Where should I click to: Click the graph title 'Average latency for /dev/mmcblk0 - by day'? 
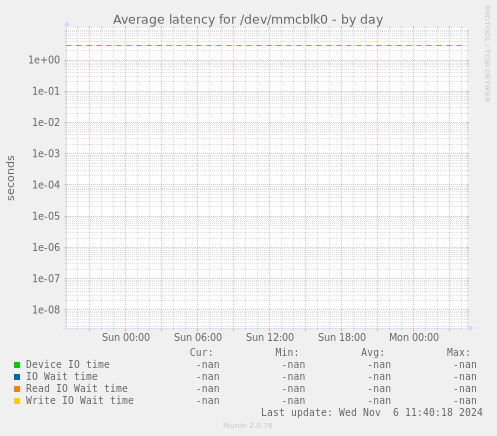[x=248, y=20]
